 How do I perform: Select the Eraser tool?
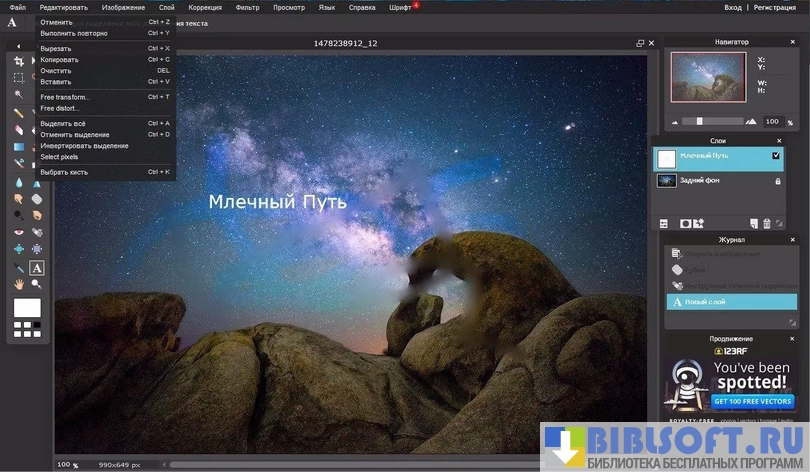pyautogui.click(x=18, y=129)
